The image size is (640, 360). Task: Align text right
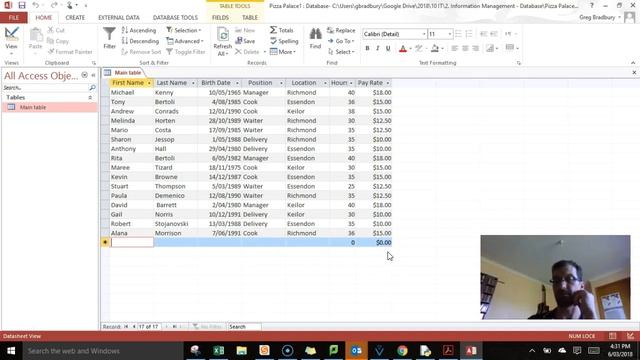pyautogui.click(x=476, y=49)
